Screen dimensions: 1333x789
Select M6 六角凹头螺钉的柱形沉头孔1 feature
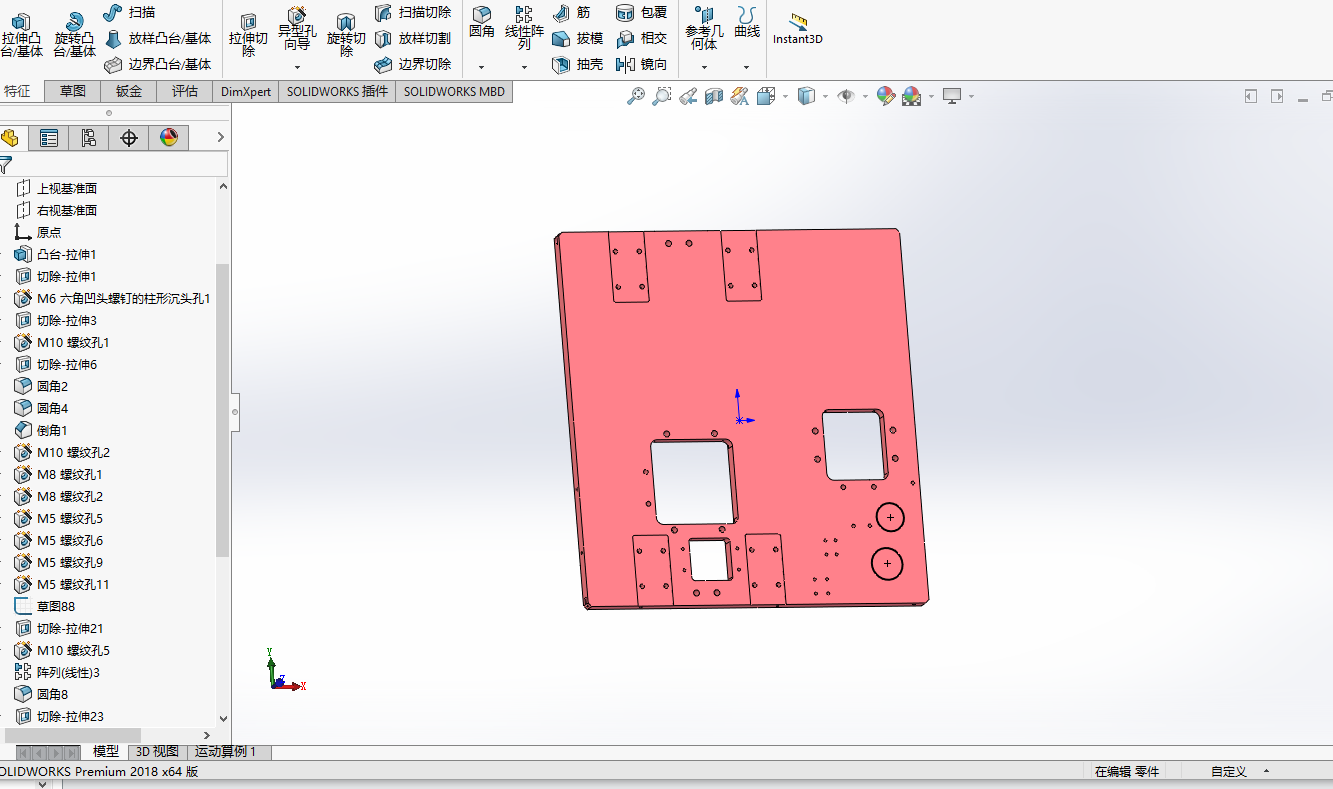coord(113,298)
